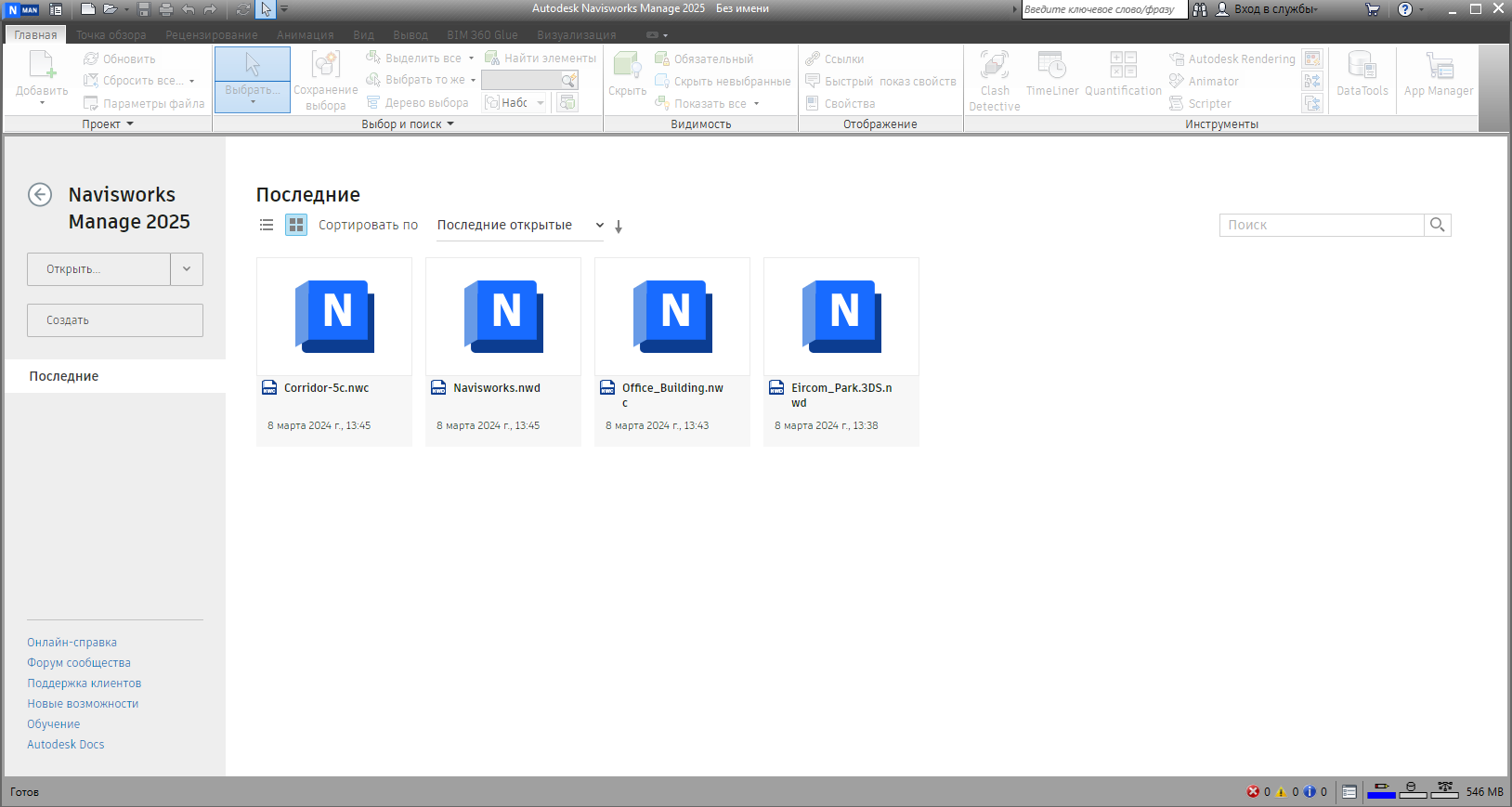Screen dimensions: 1512x807
Task: Toggle the Ссылки (Links) display
Action: 834,59
